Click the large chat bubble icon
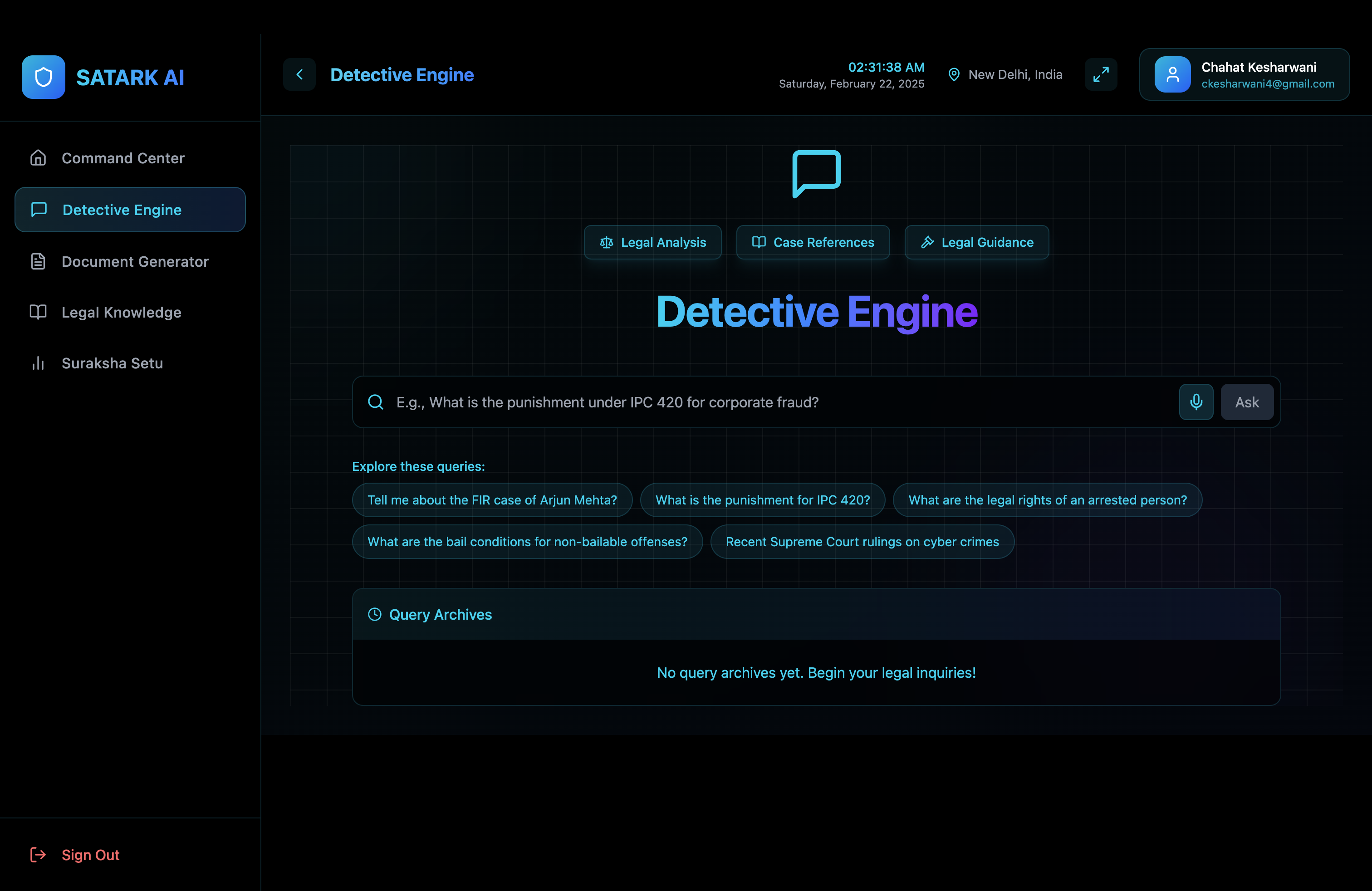This screenshot has width=1372, height=891. [816, 173]
